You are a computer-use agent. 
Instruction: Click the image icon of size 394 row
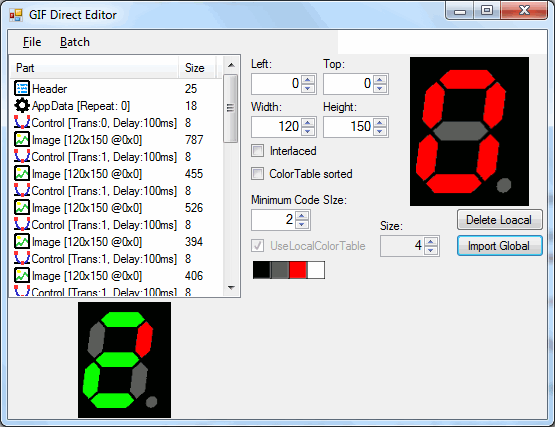22,241
